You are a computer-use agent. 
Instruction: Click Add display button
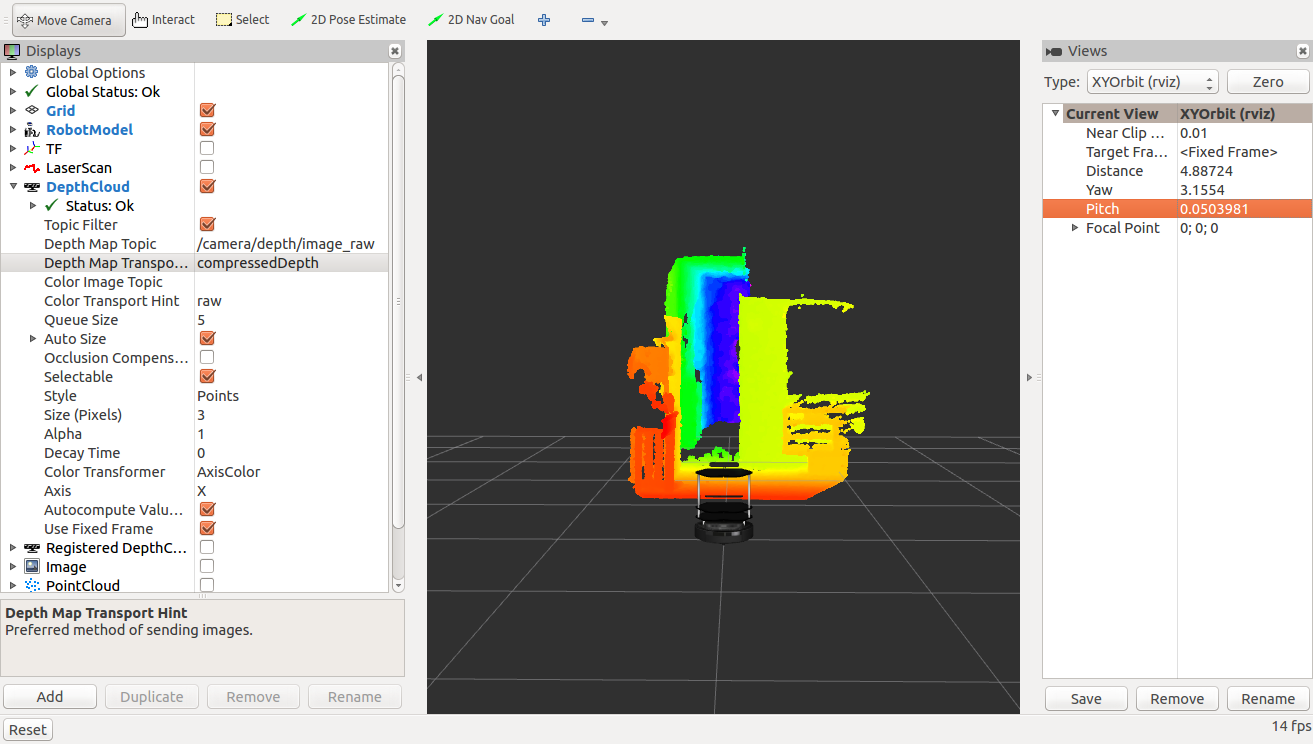[50, 697]
